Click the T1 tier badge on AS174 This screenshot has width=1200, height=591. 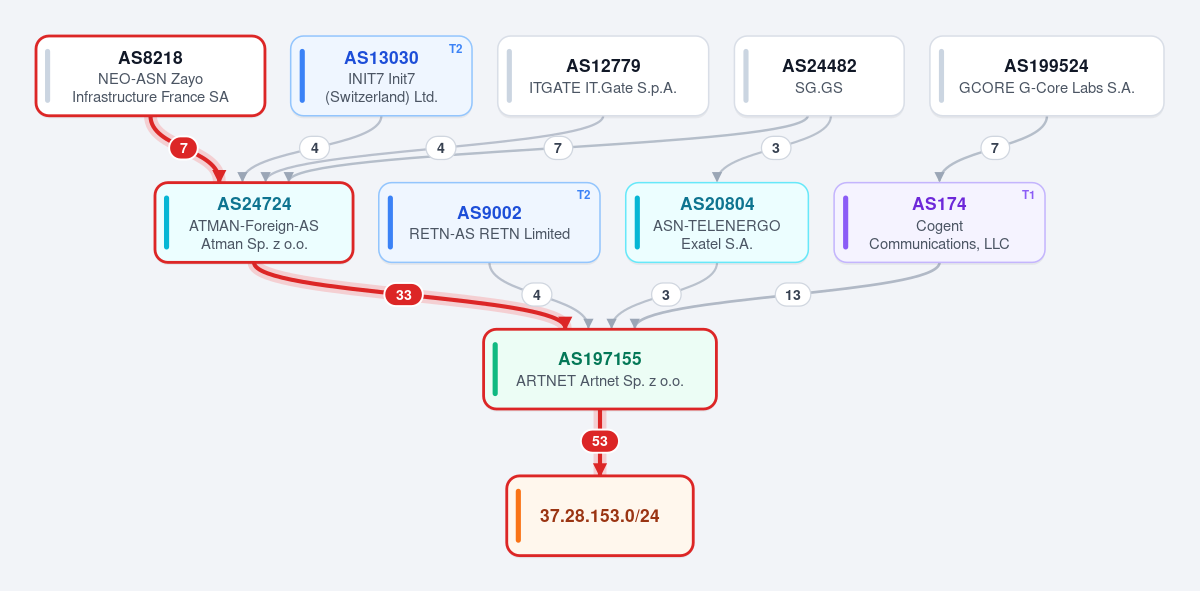pos(1028,195)
